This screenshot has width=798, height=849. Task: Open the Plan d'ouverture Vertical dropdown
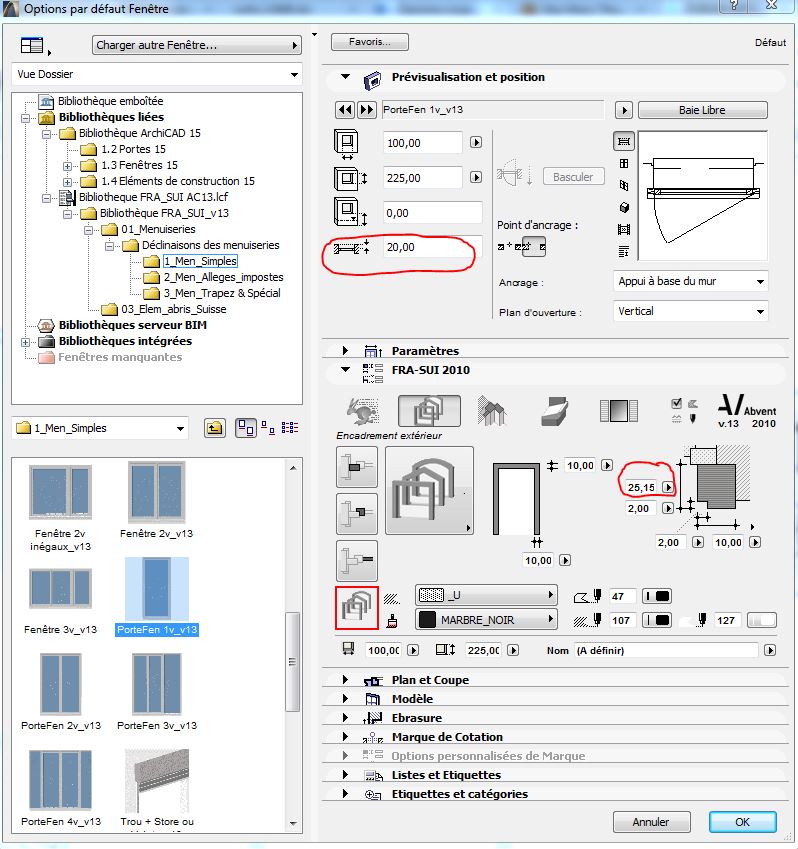(691, 311)
